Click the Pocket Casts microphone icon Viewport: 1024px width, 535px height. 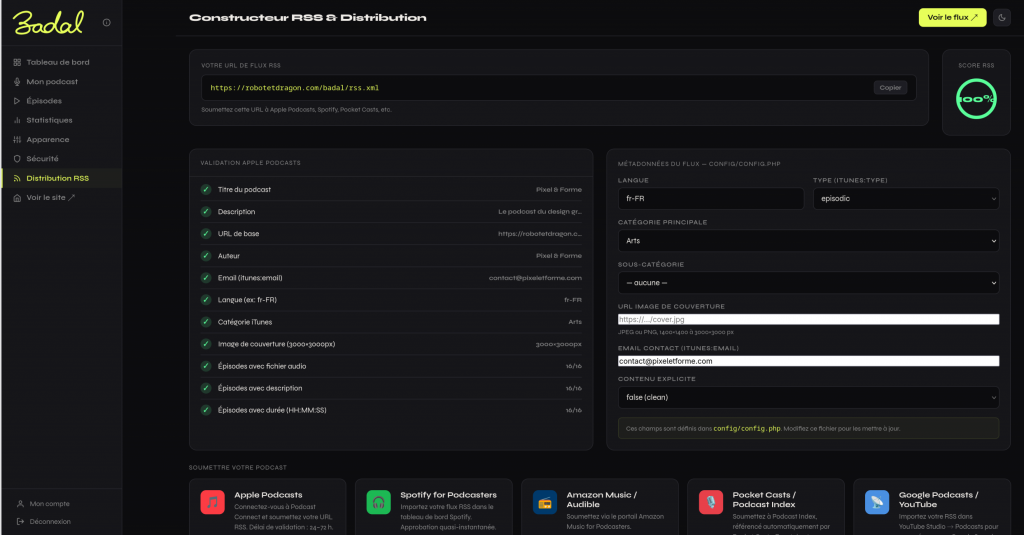[710, 502]
